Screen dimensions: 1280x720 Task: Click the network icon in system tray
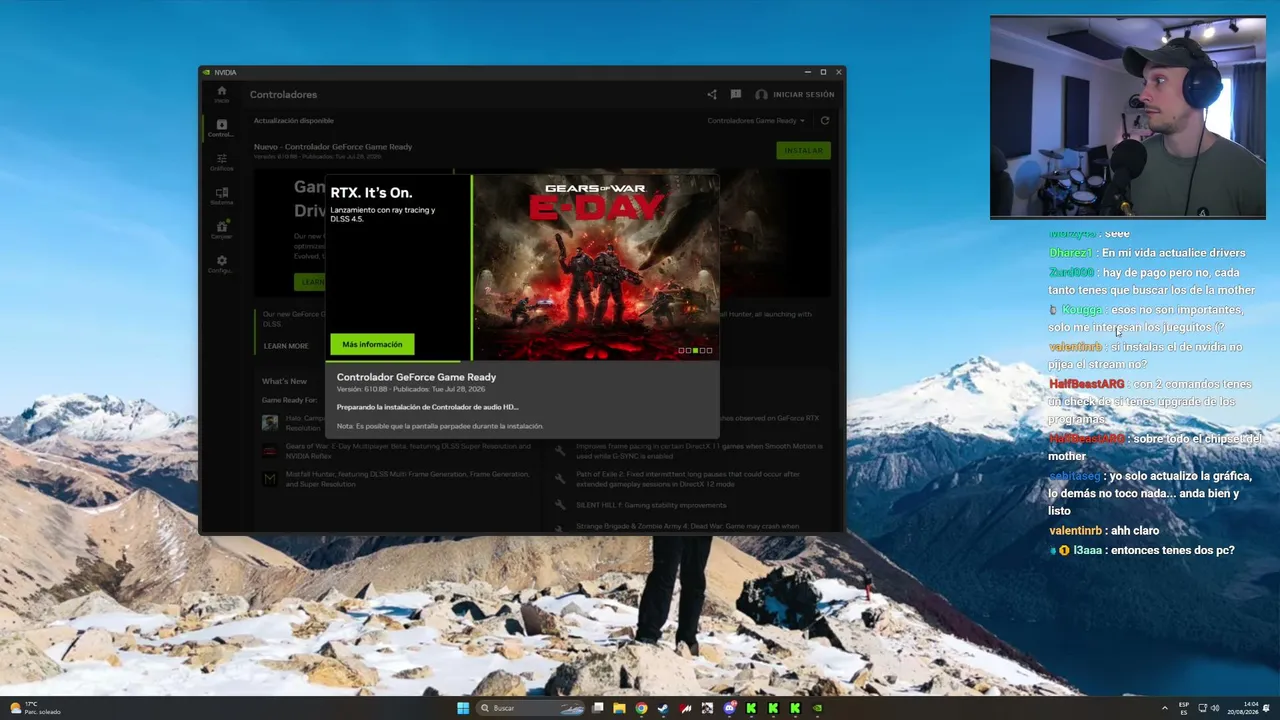pyautogui.click(x=1203, y=708)
